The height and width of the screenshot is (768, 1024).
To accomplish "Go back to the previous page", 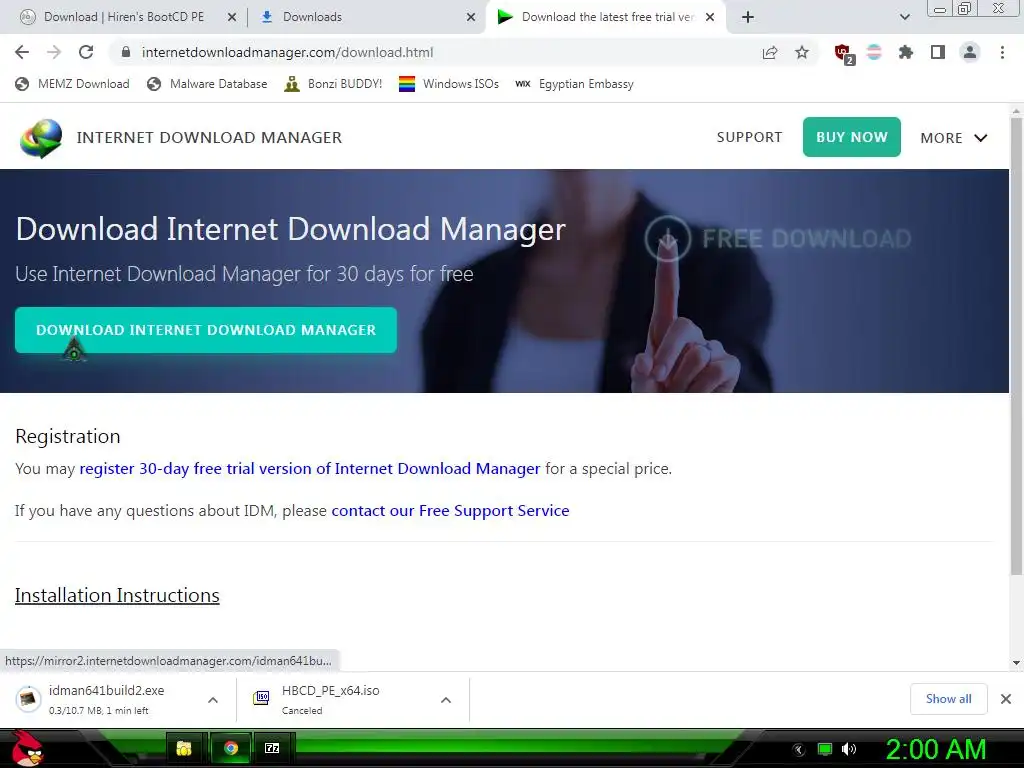I will pyautogui.click(x=22, y=52).
